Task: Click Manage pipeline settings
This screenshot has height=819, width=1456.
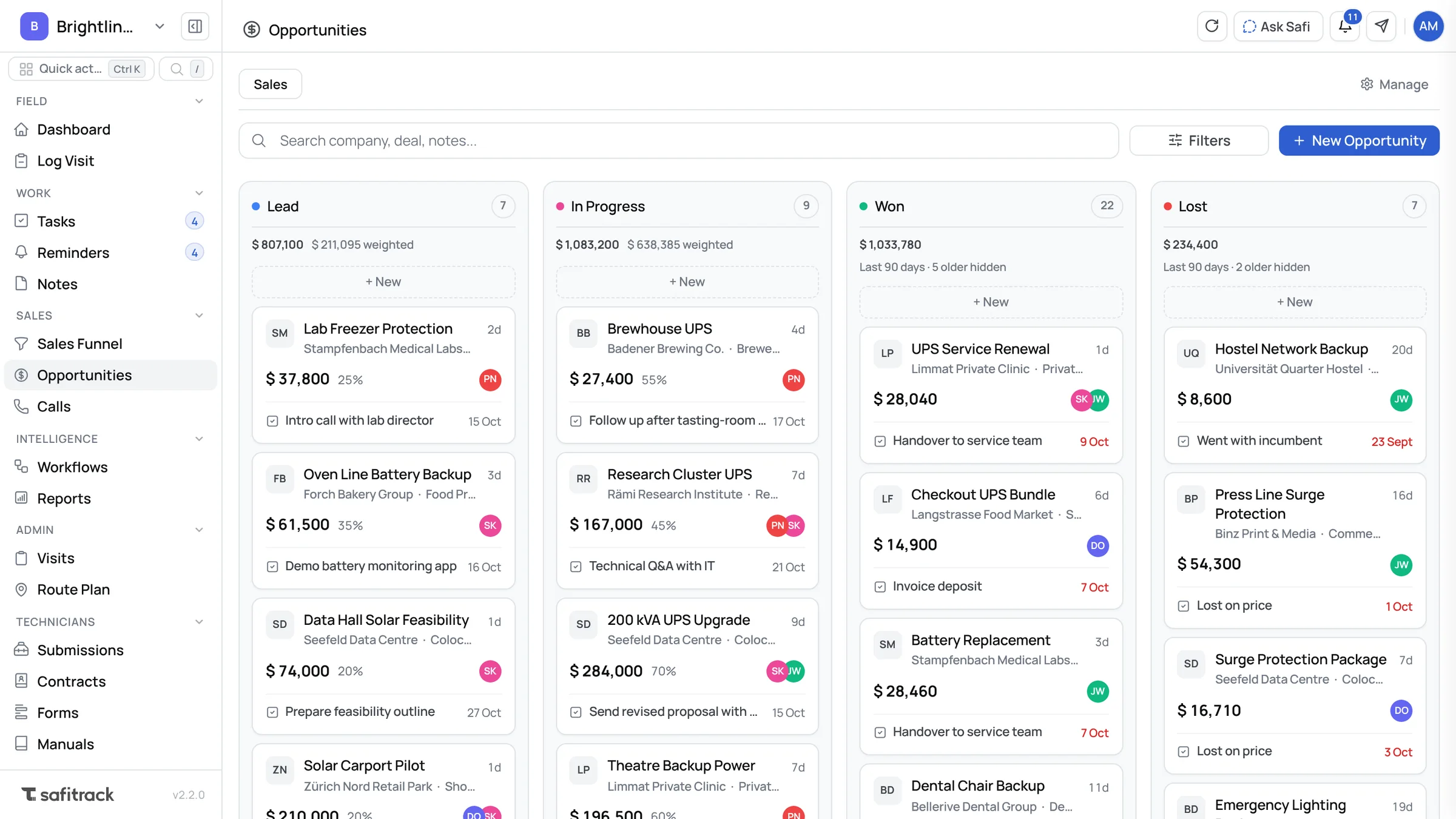Action: tap(1394, 84)
